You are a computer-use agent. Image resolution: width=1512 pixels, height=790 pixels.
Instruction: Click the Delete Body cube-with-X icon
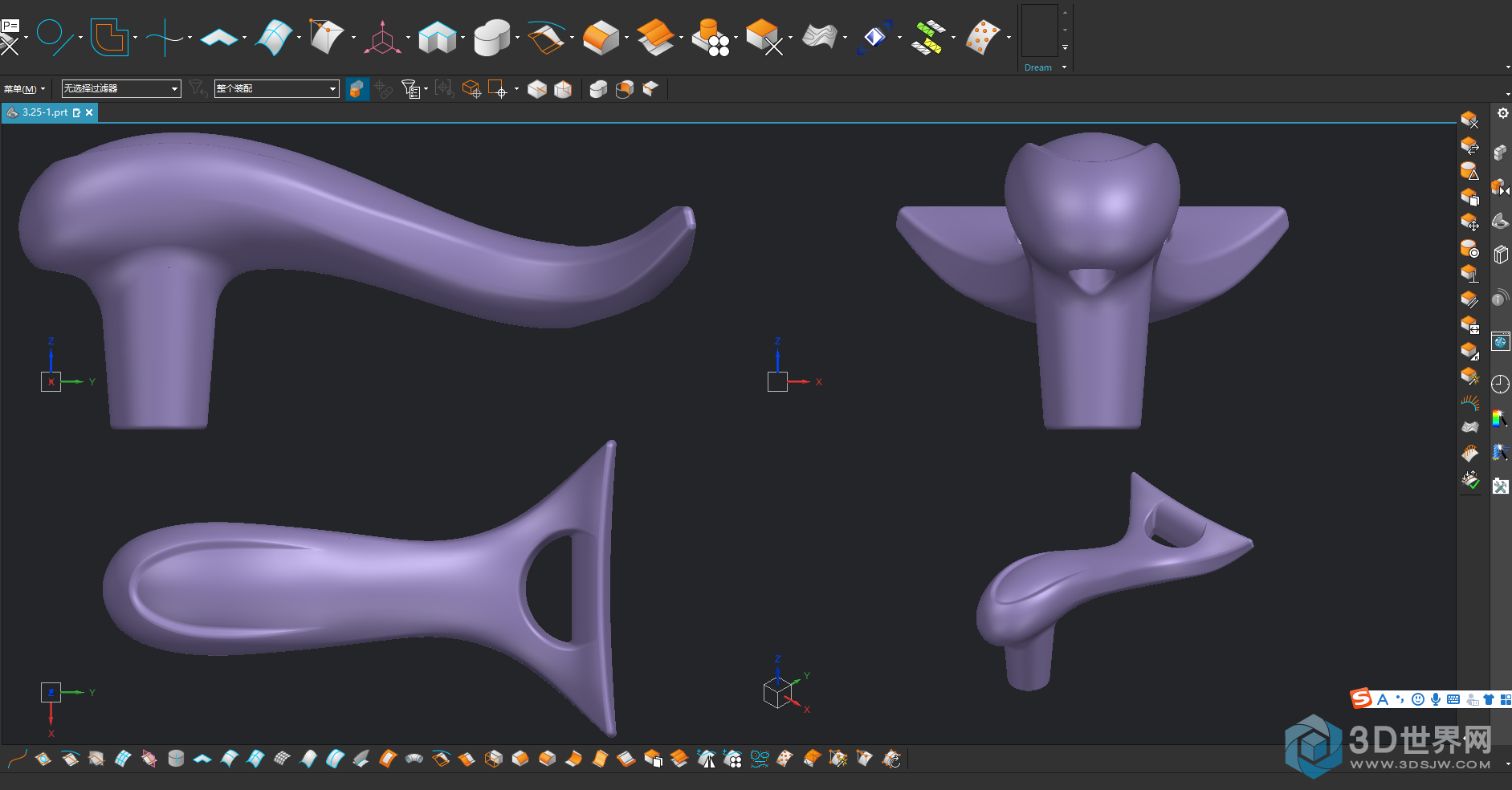(x=764, y=37)
